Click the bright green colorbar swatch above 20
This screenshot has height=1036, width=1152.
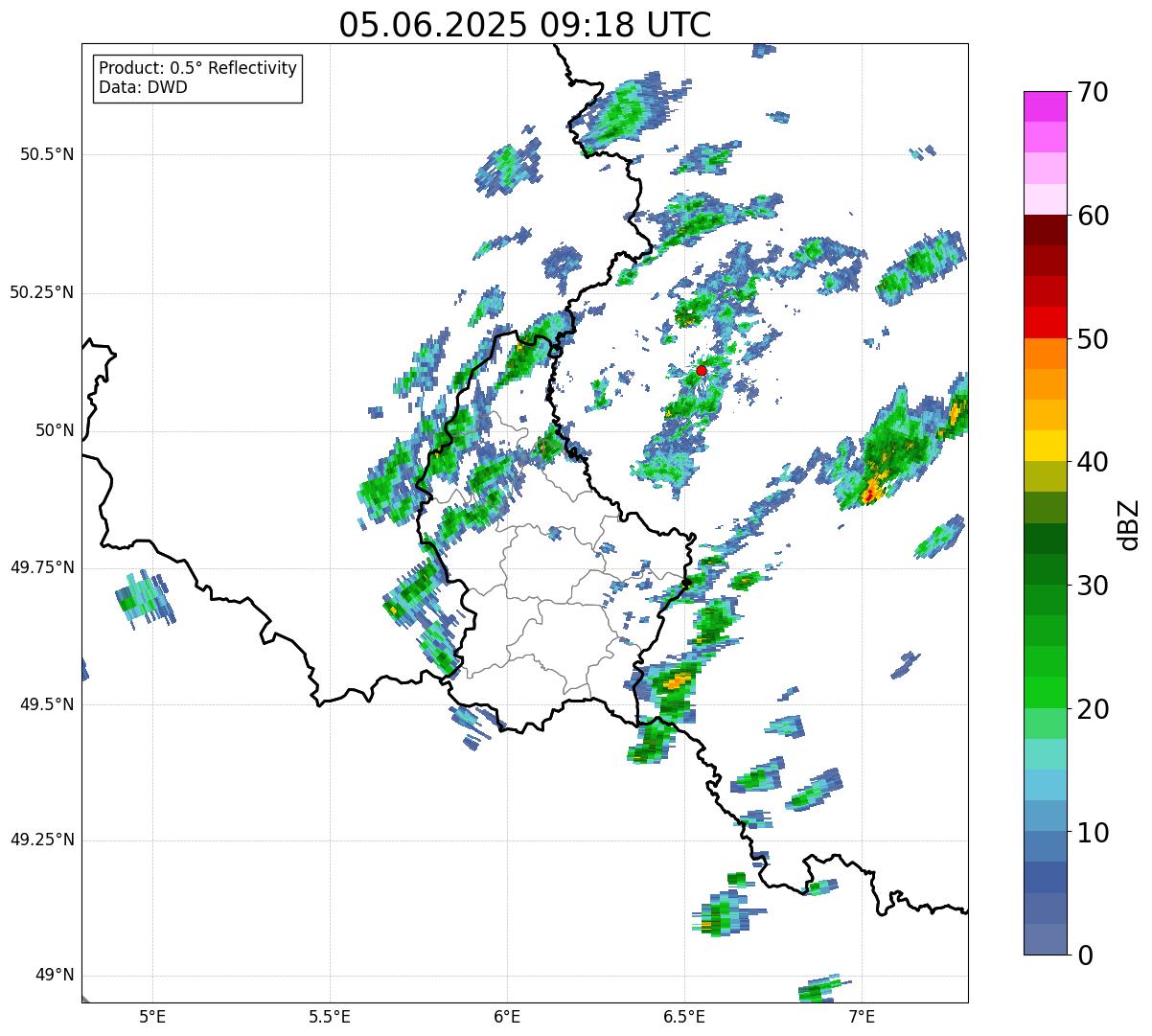(x=1045, y=692)
